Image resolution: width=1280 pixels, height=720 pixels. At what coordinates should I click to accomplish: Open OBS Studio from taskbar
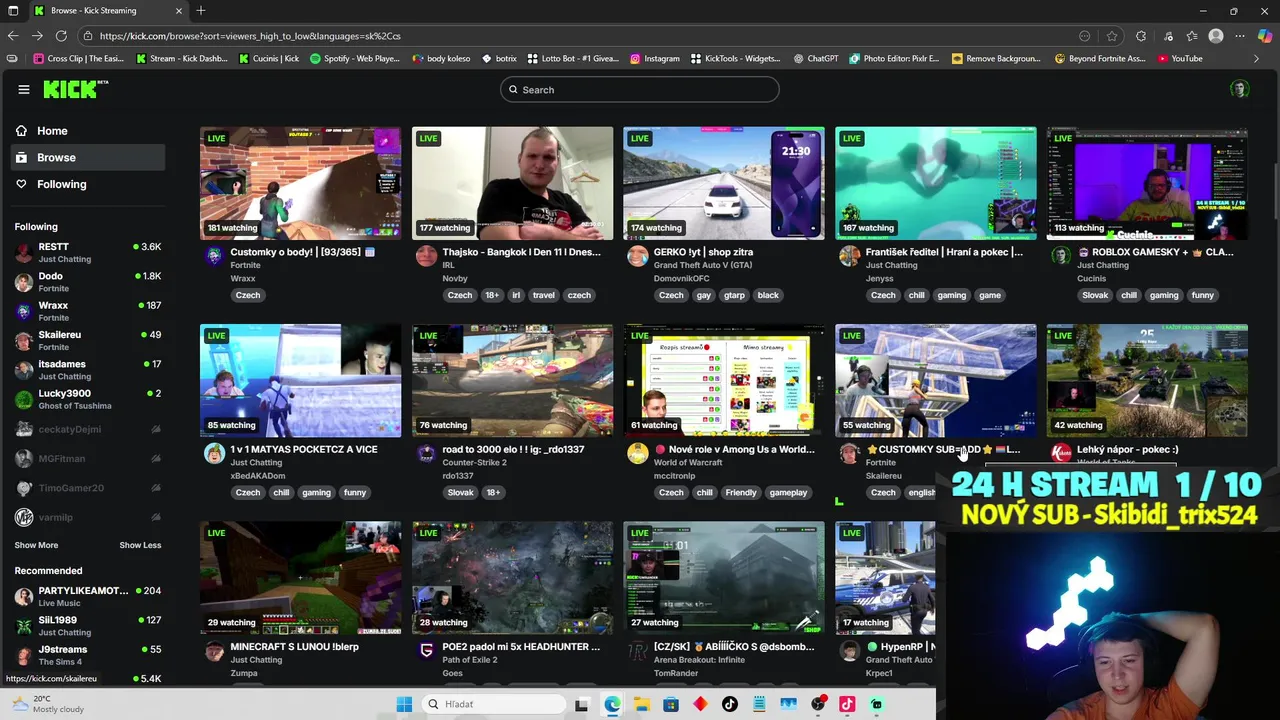[x=818, y=704]
